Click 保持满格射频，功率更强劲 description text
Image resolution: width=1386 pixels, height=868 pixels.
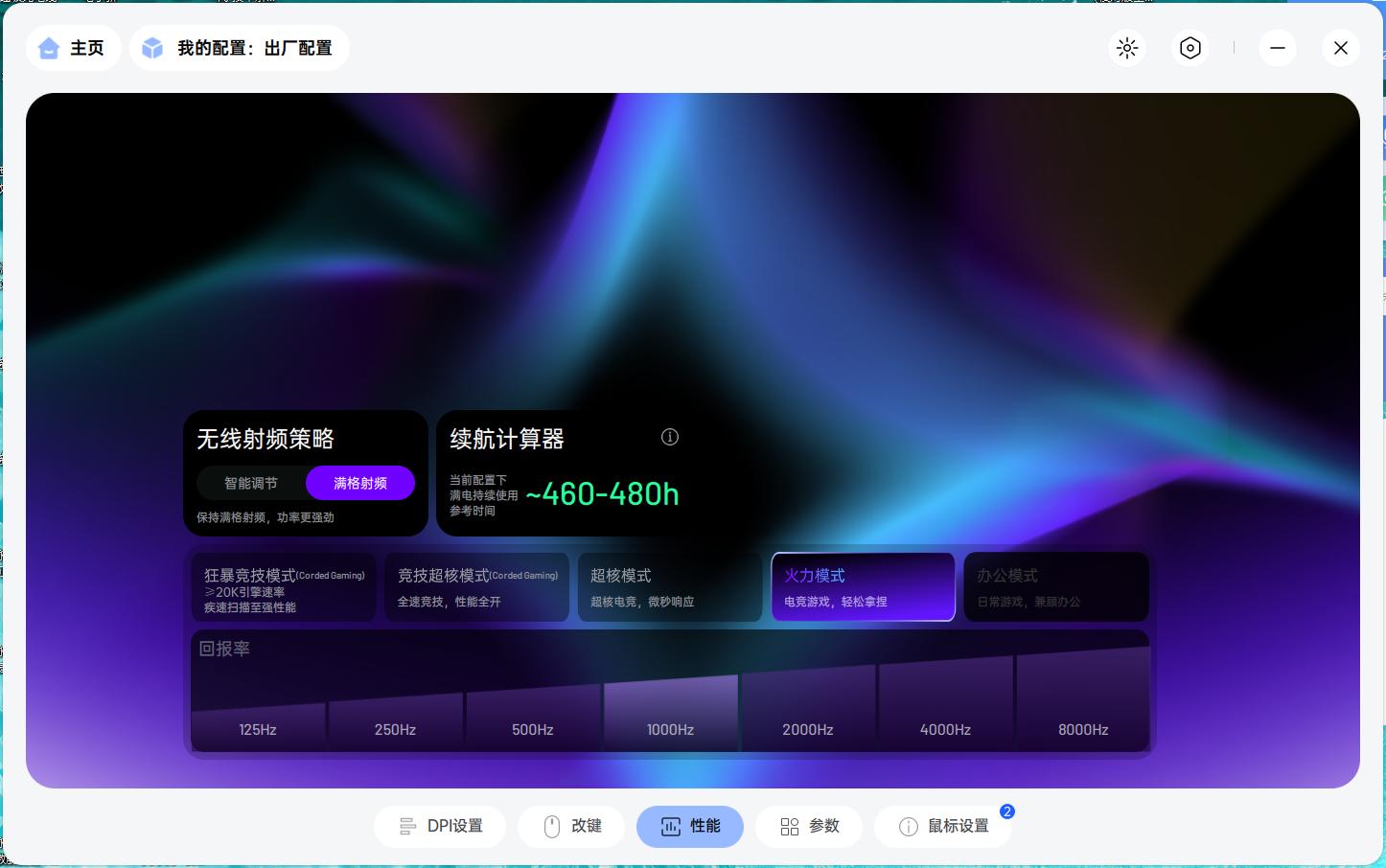(266, 517)
